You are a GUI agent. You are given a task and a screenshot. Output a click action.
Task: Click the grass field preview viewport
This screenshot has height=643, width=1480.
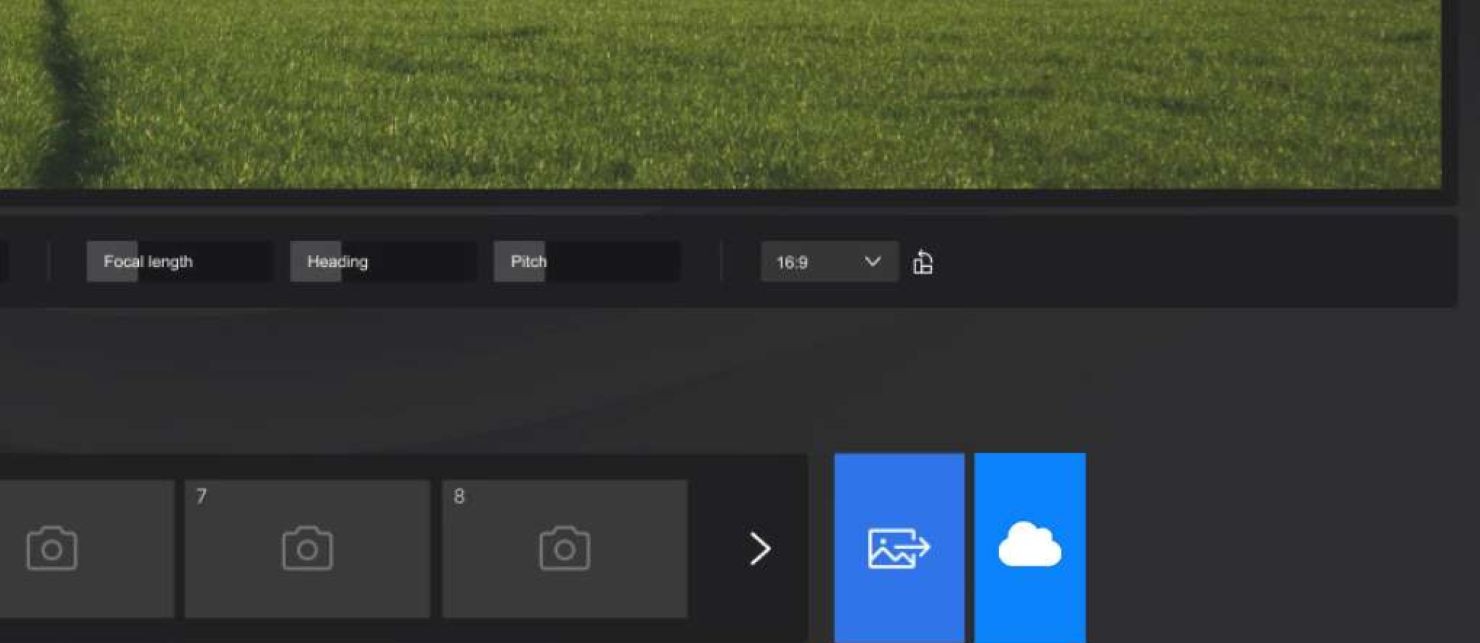720,93
